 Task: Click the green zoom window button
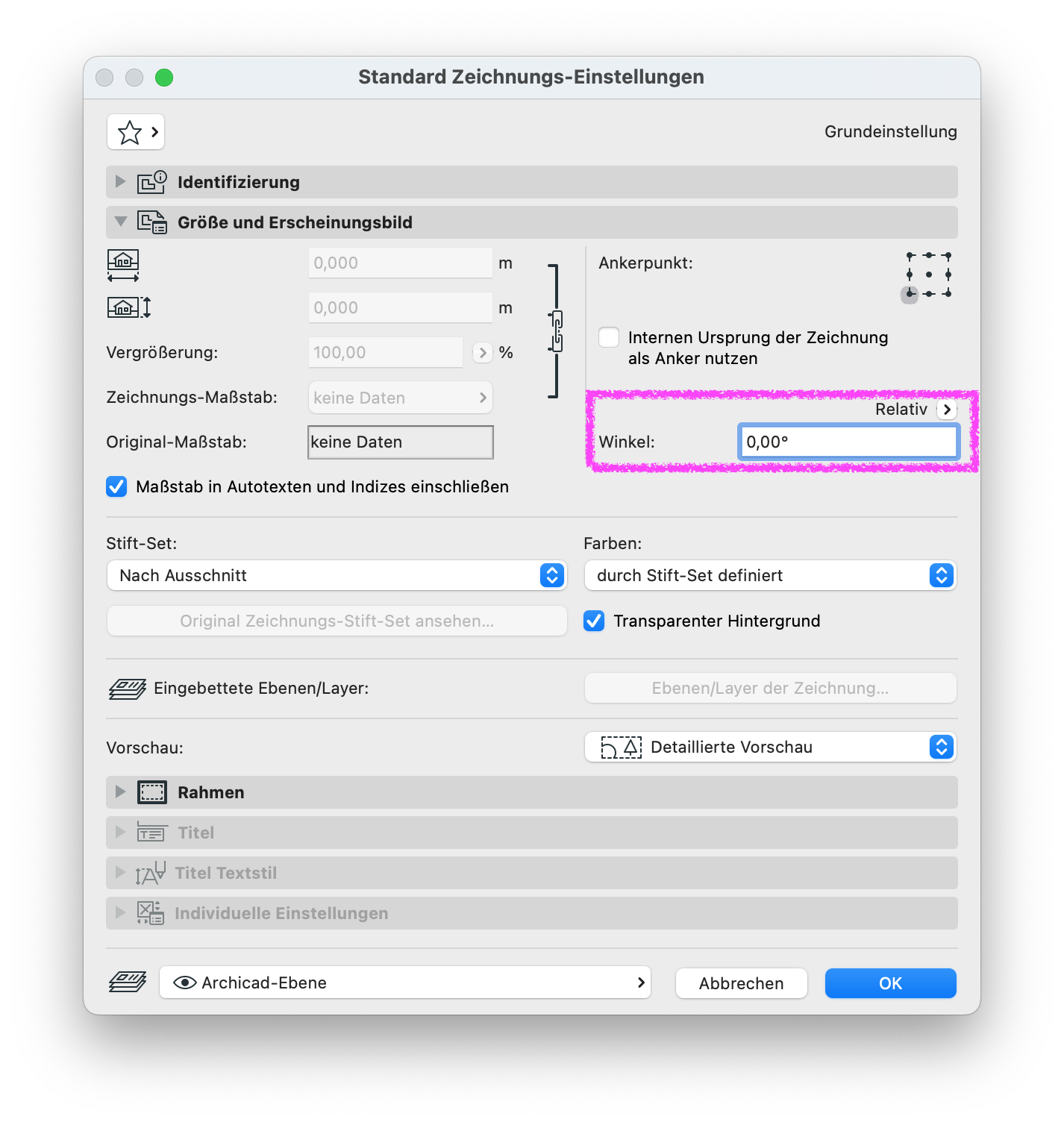pyautogui.click(x=164, y=78)
